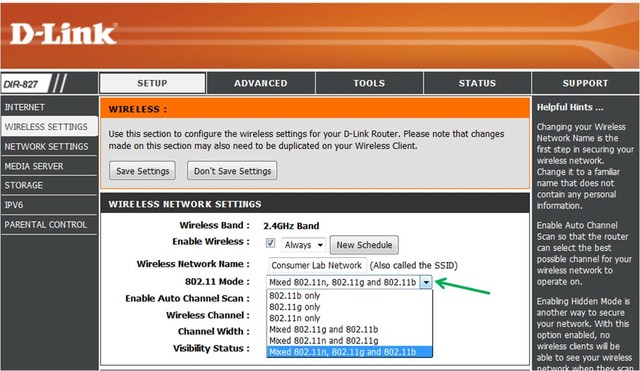The height and width of the screenshot is (371, 640).
Task: Click the Enable Auto Channel Scan label
Action: pos(187,298)
